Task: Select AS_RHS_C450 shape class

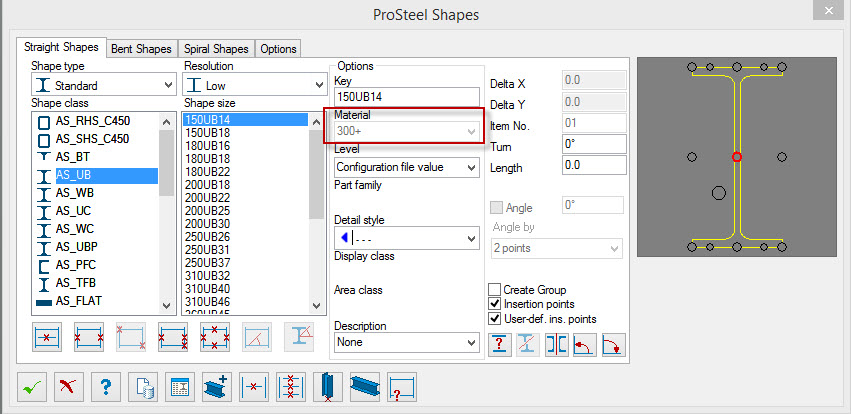Action: click(x=93, y=121)
